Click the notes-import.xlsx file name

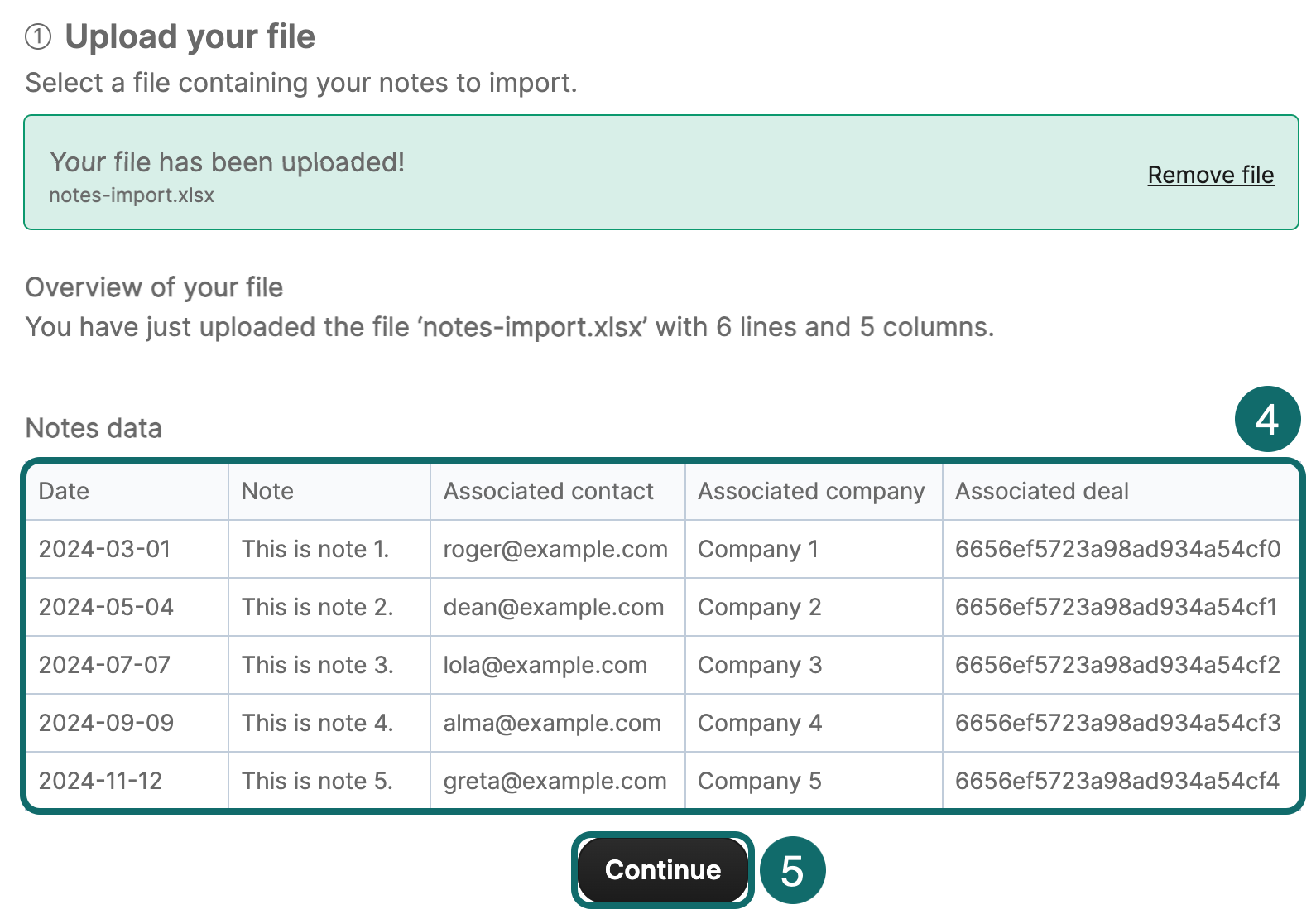(x=132, y=195)
